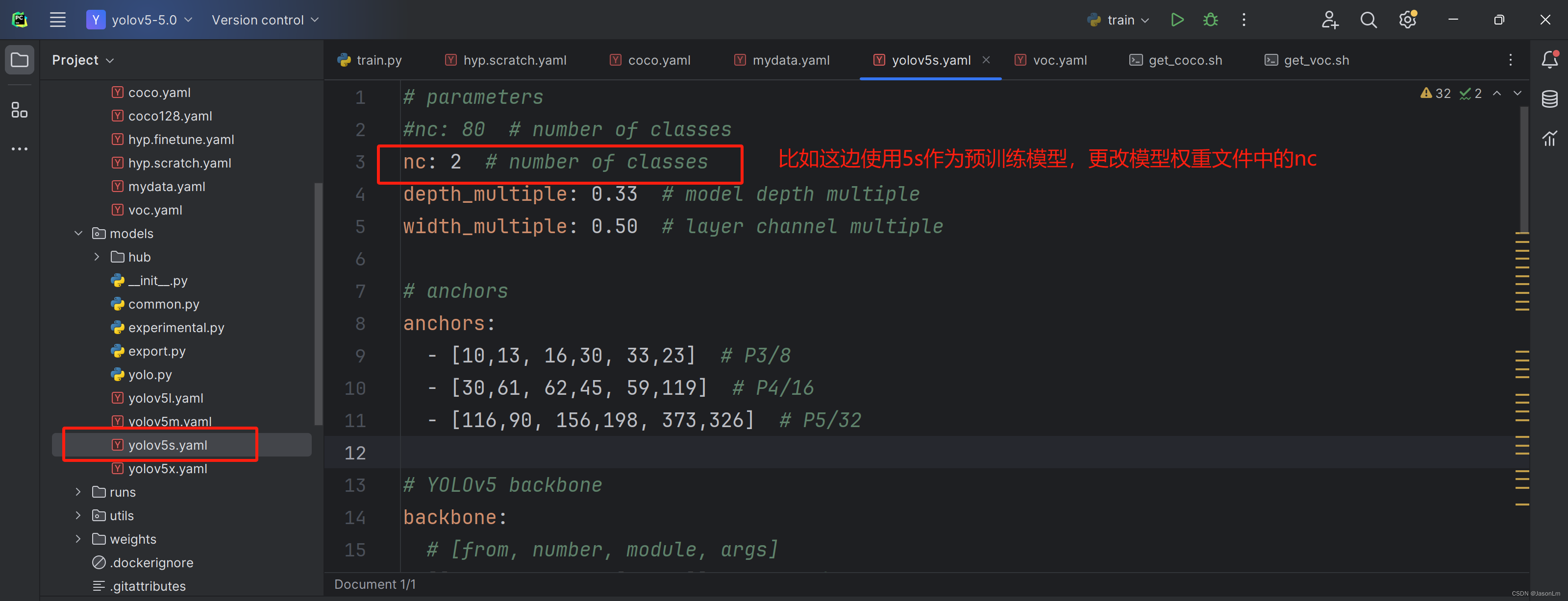The height and width of the screenshot is (601, 1568).
Task: Run the train configuration
Action: point(1176,20)
